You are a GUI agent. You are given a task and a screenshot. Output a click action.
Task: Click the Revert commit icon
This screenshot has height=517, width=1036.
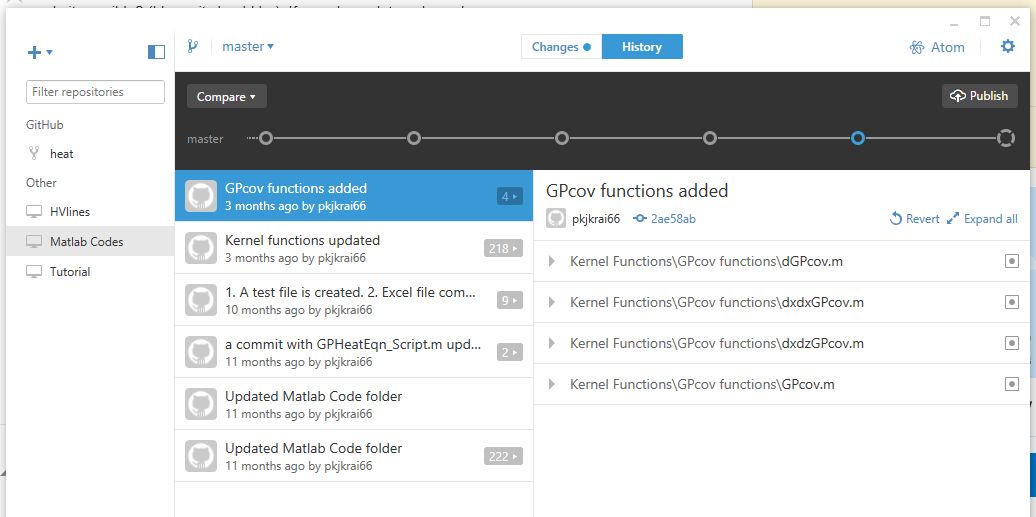[x=896, y=219]
